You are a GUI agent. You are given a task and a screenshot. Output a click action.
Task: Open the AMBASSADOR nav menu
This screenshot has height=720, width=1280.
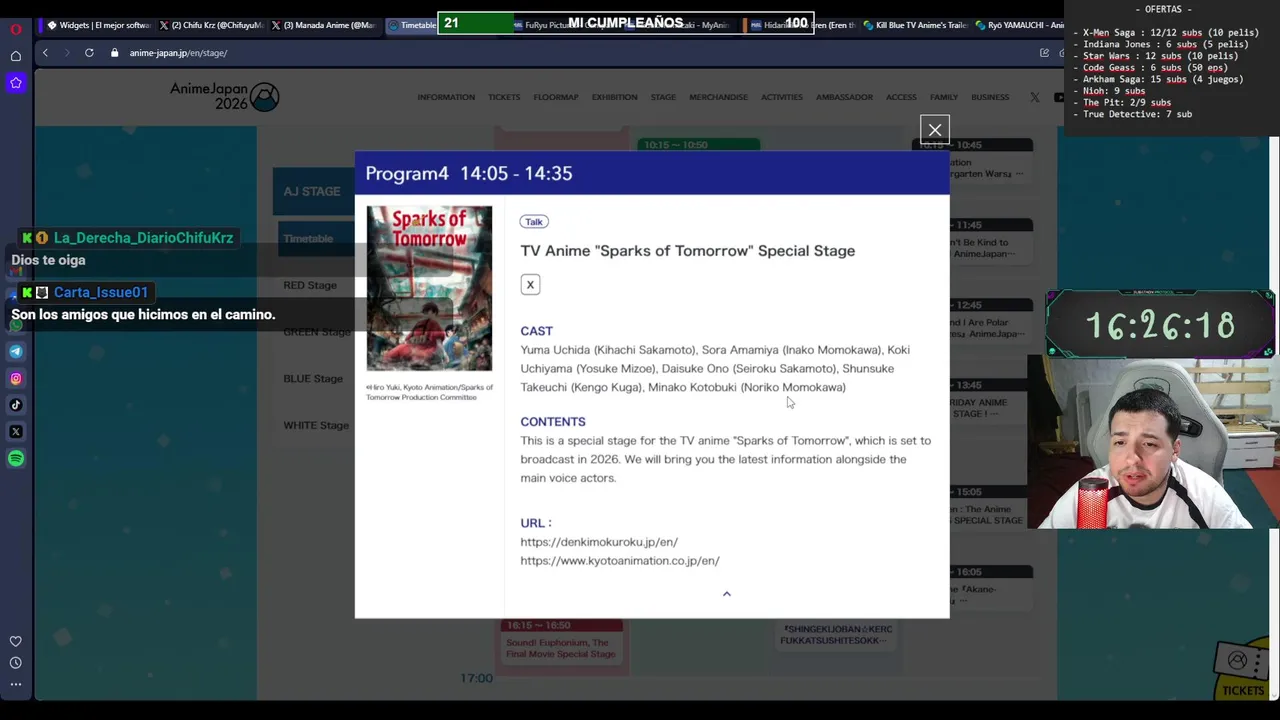click(844, 97)
